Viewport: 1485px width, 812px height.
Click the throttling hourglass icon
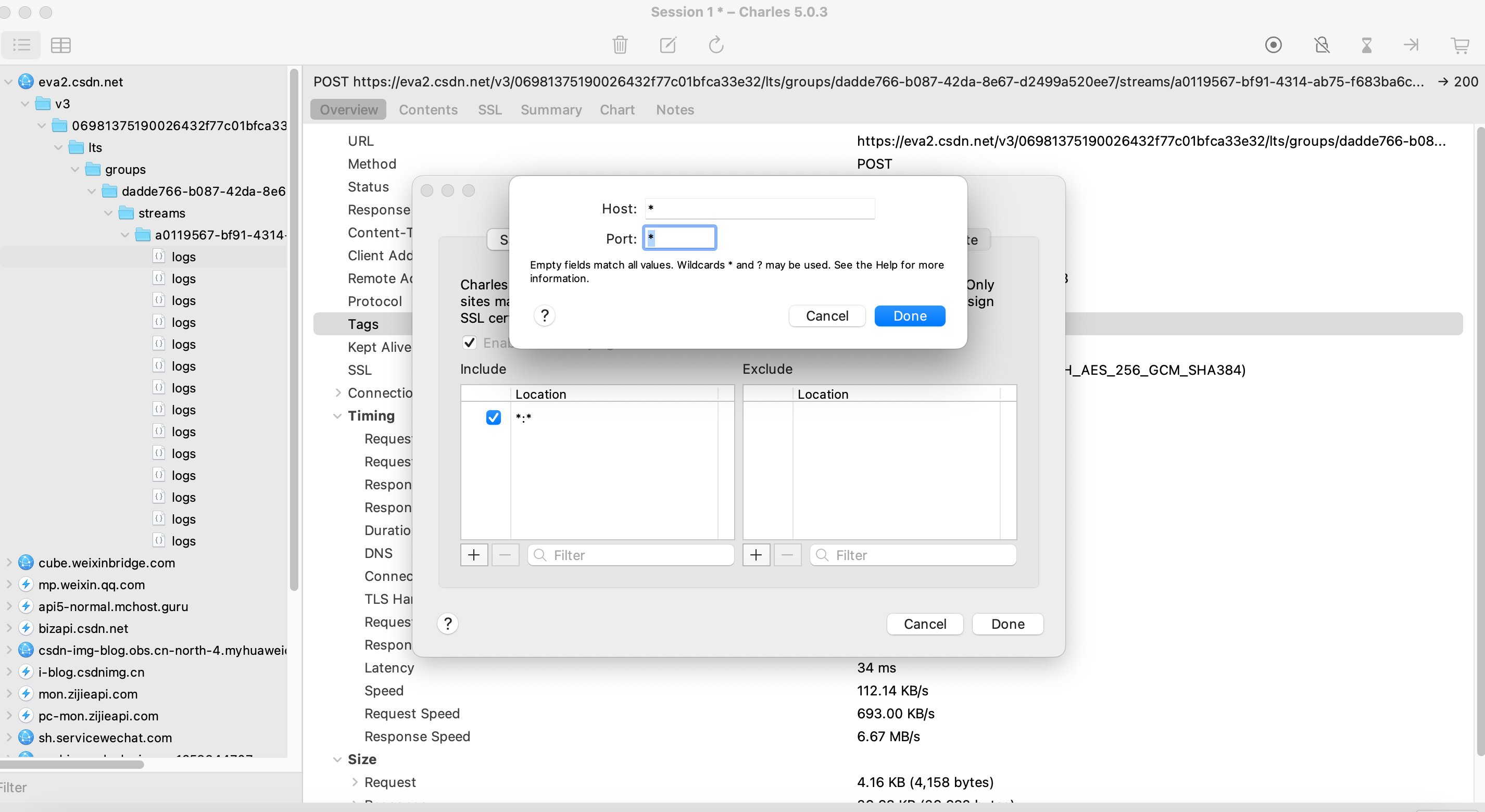(1366, 44)
